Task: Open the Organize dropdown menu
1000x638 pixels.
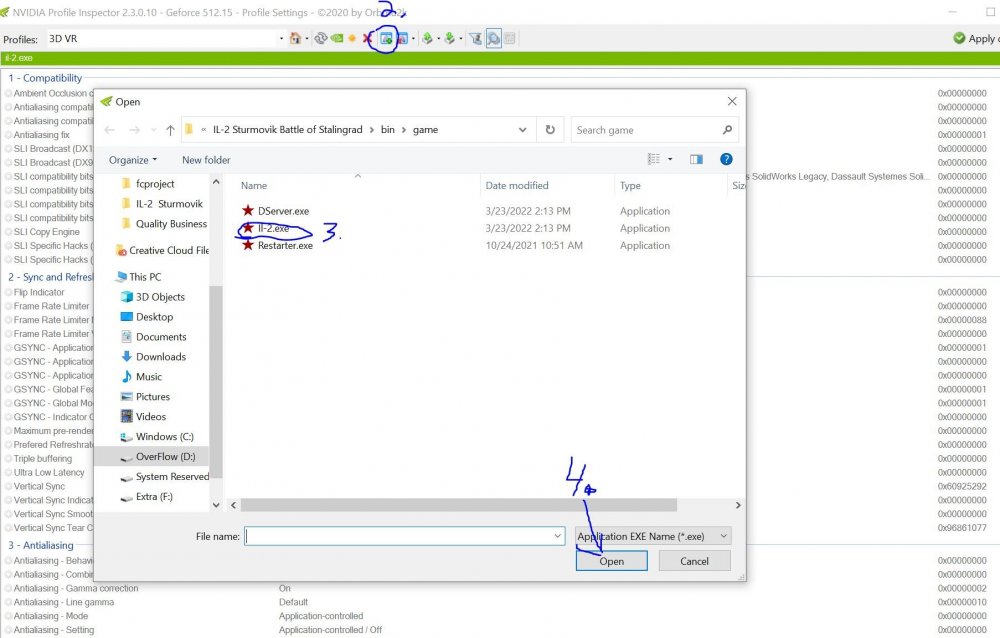Action: click(133, 160)
